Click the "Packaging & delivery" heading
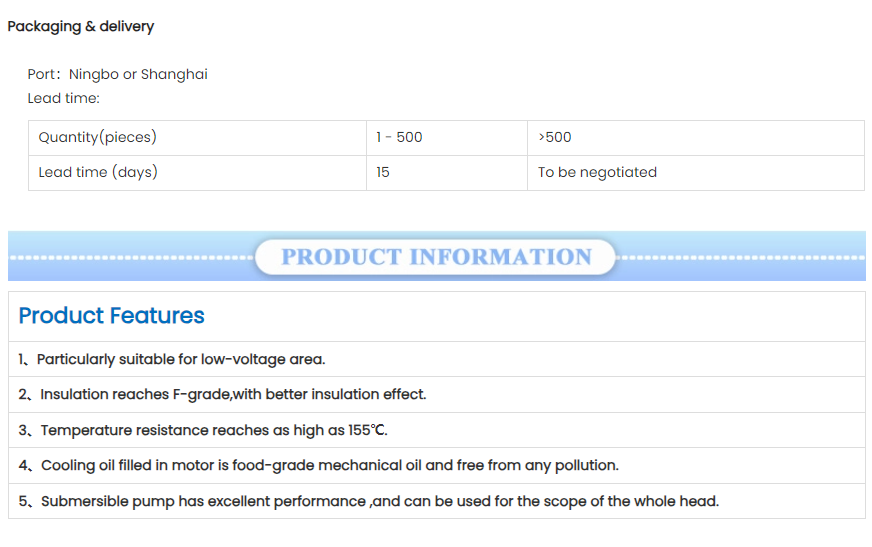This screenshot has width=872, height=547. click(81, 27)
